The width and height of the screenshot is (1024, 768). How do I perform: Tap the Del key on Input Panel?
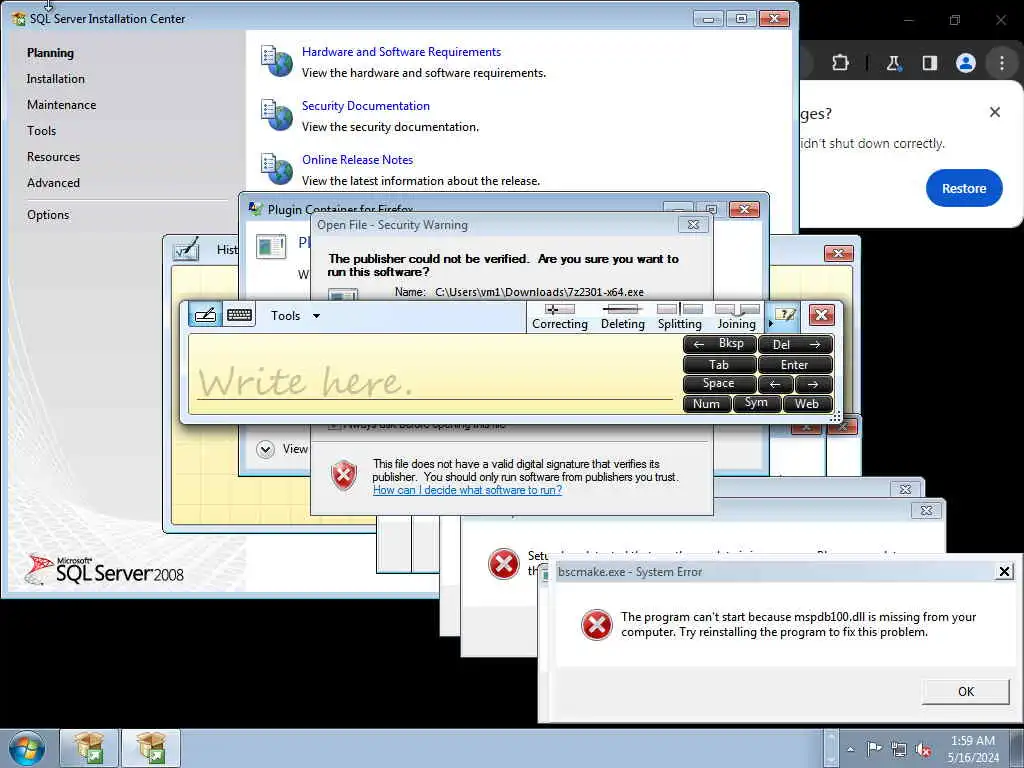pyautogui.click(x=795, y=344)
